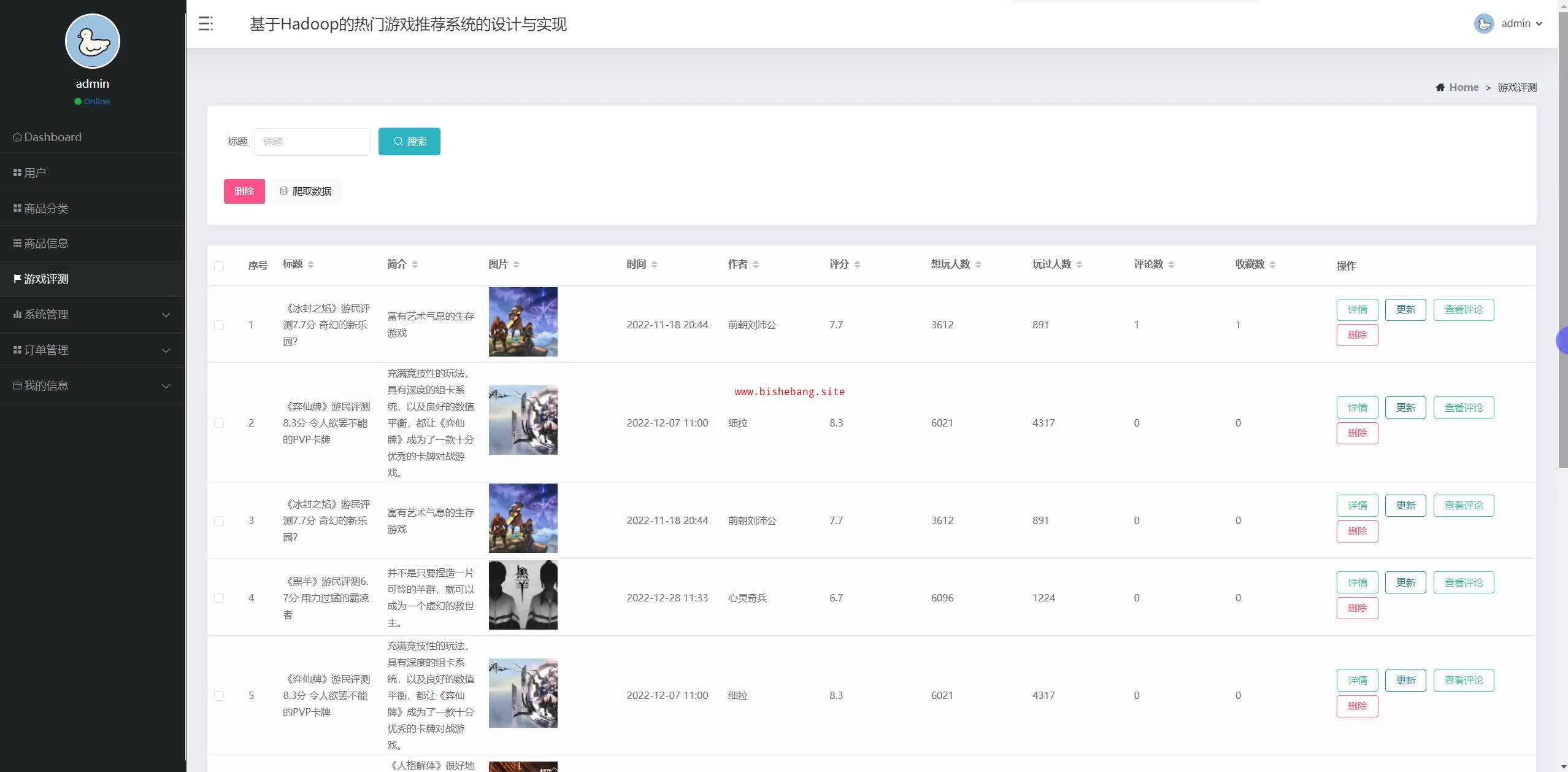Select all rows with header checkbox
This screenshot has width=1568, height=772.
pos(219,266)
